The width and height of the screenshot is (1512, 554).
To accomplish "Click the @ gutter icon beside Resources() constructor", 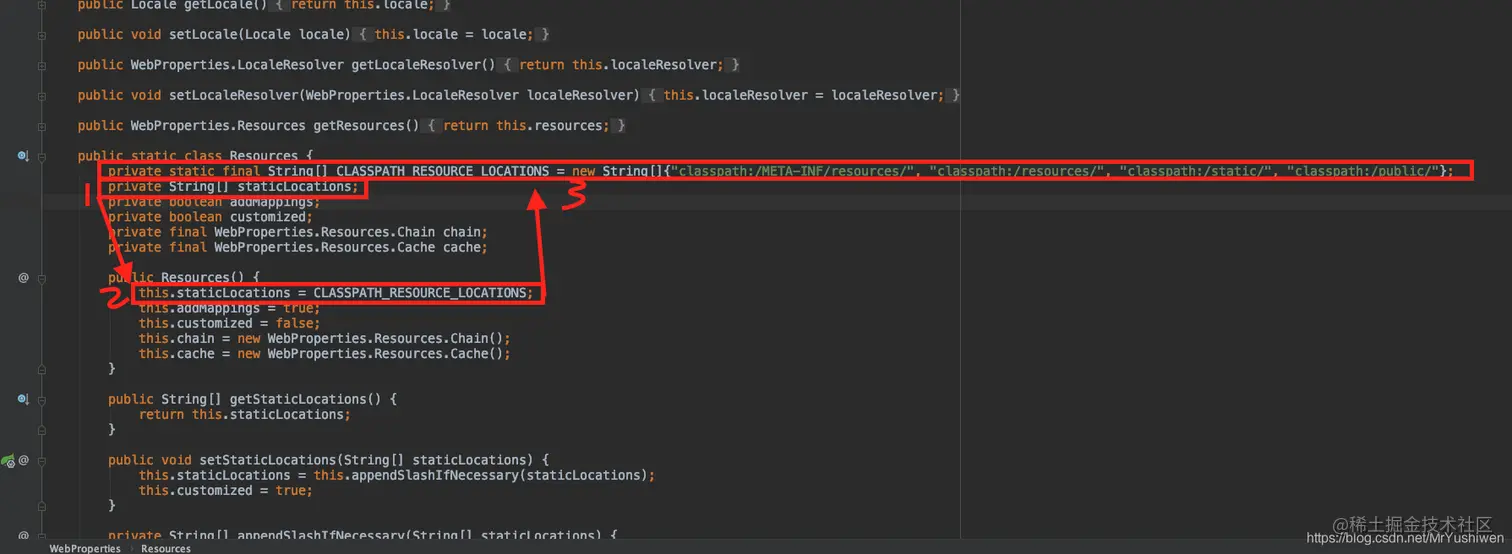I will [23, 278].
